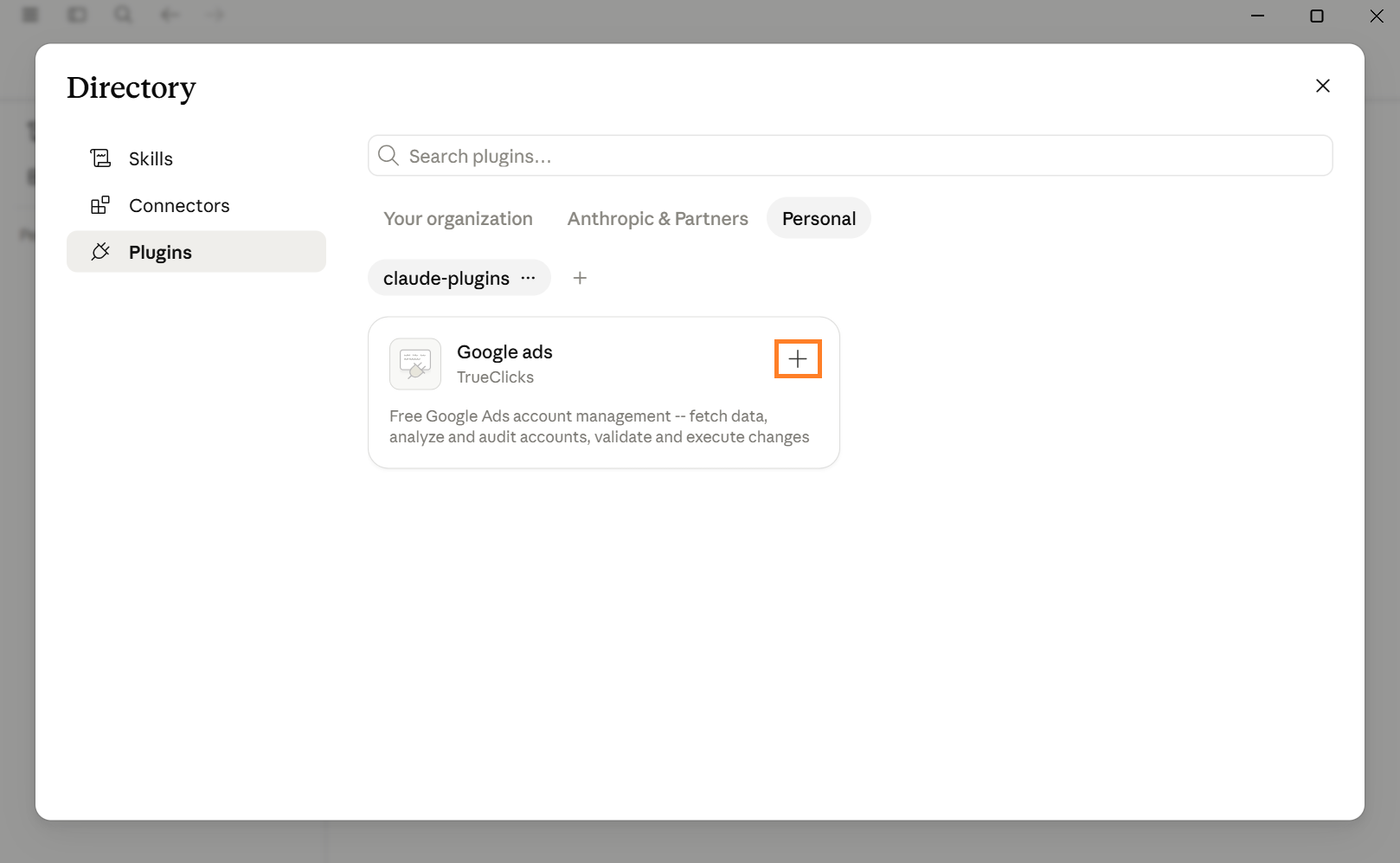The height and width of the screenshot is (863, 1400).
Task: Select the claude-plugins marketplace chip
Action: point(446,279)
